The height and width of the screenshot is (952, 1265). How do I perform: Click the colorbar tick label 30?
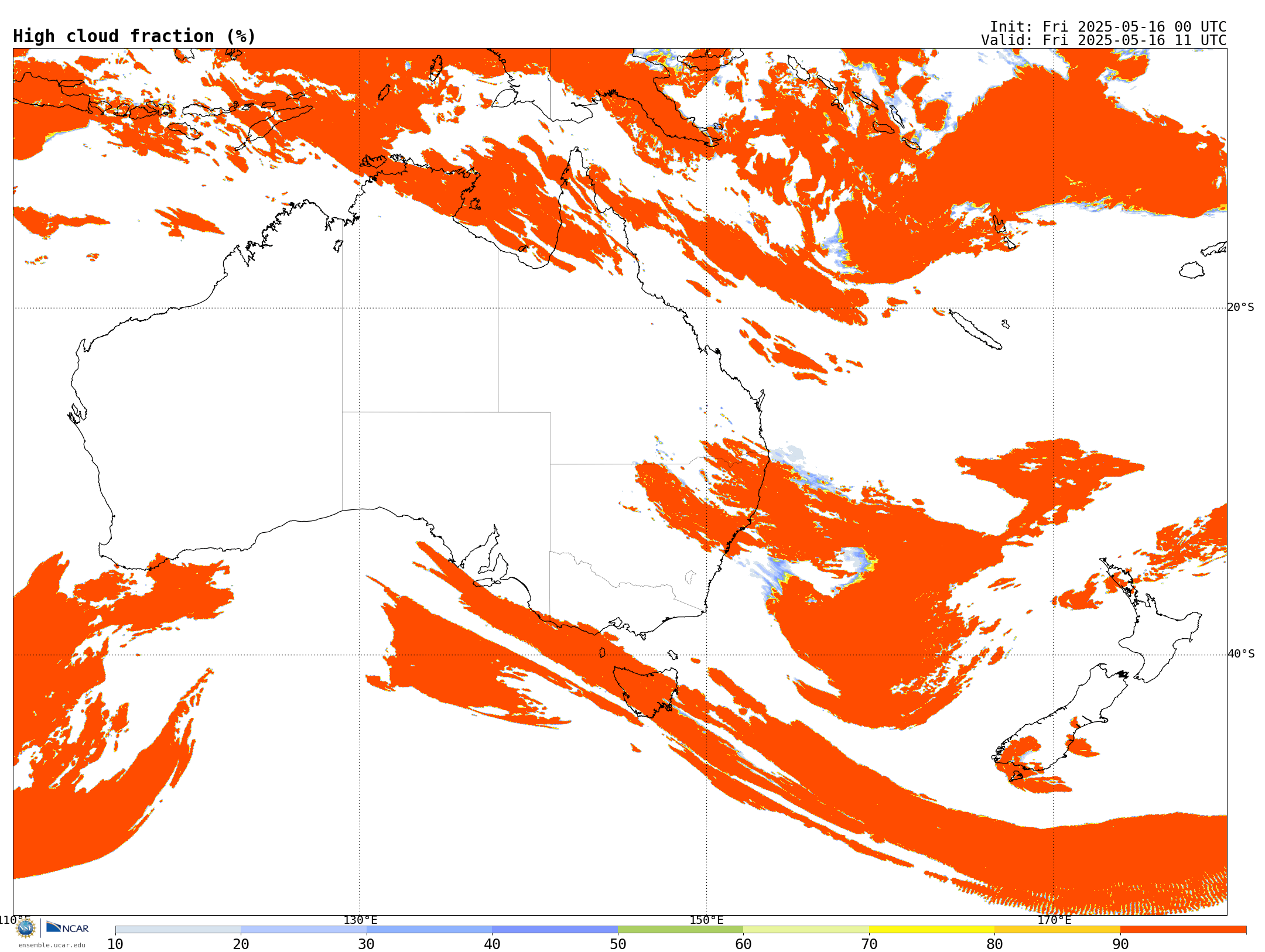pyautogui.click(x=367, y=944)
